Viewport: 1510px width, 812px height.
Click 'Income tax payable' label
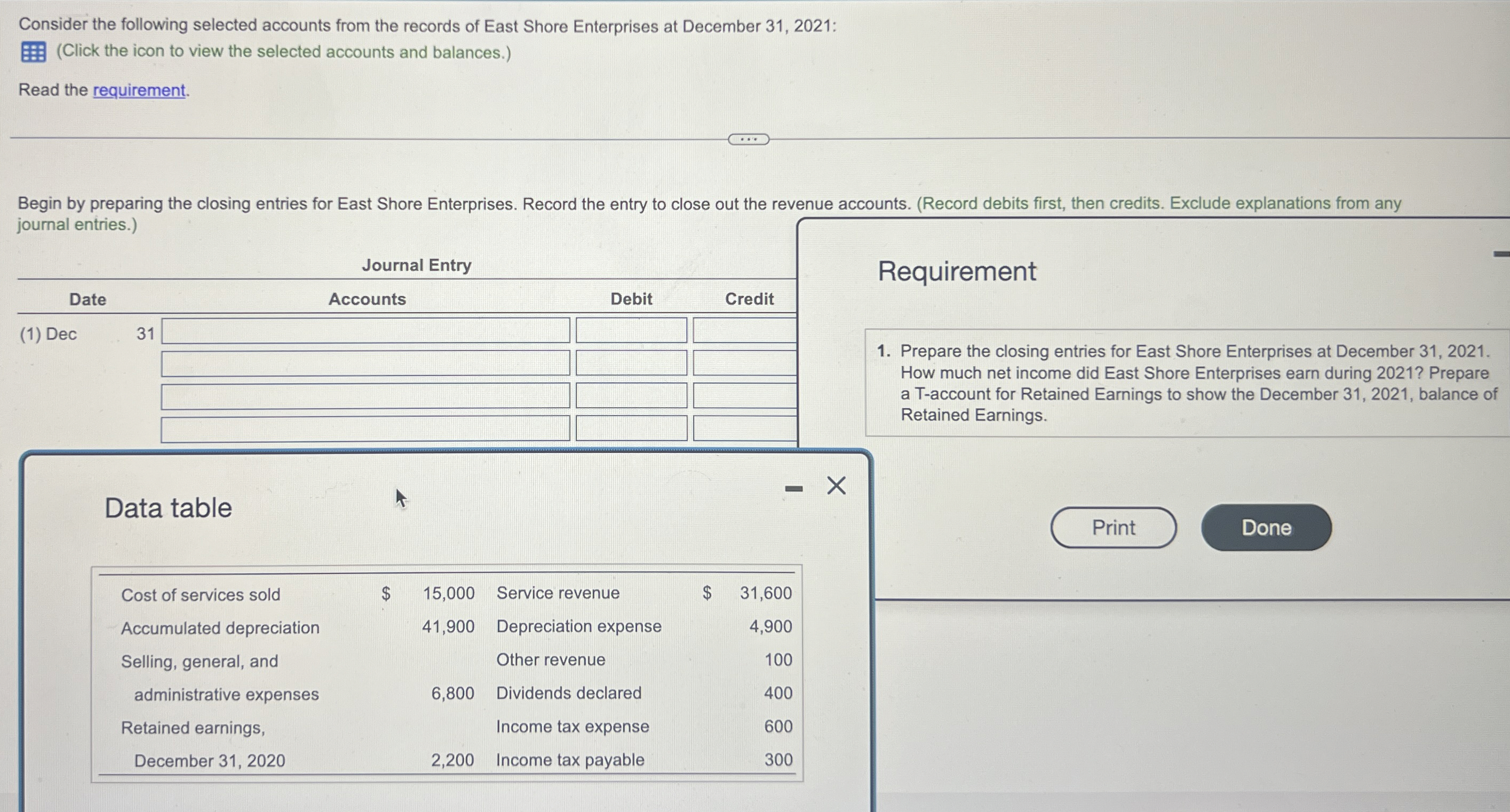(x=570, y=760)
